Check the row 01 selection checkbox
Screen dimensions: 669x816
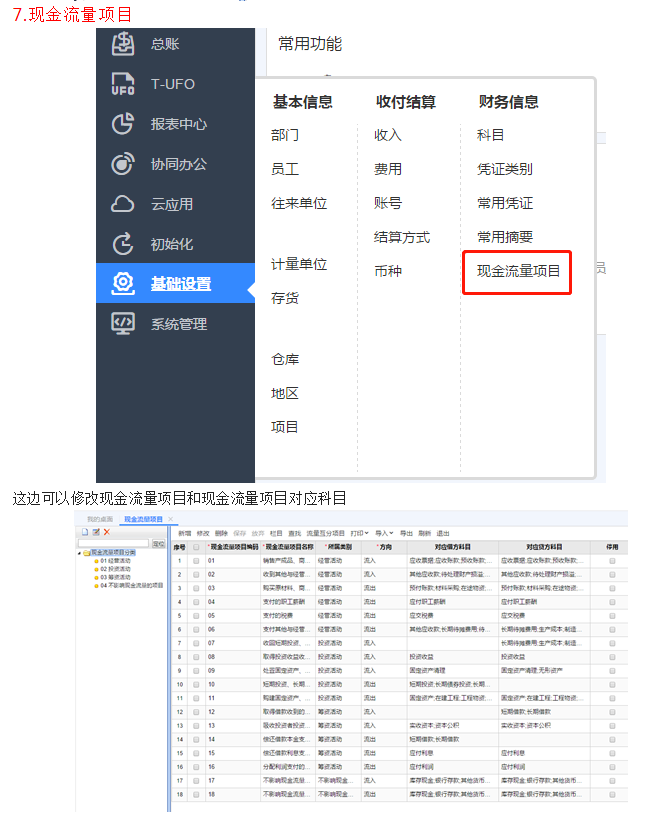click(x=196, y=561)
